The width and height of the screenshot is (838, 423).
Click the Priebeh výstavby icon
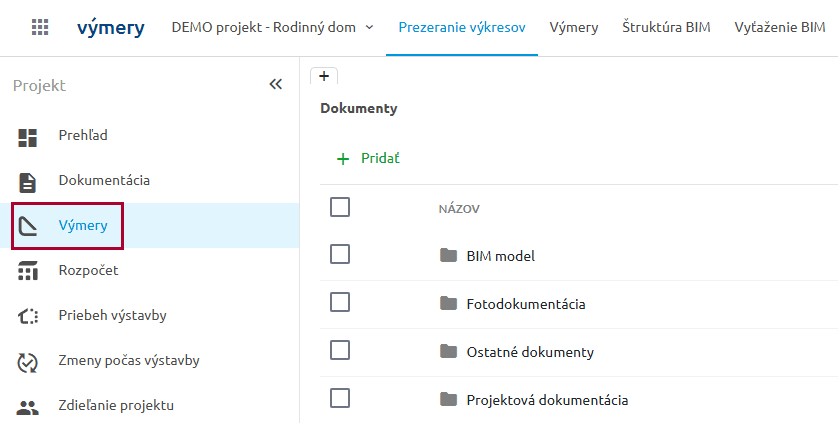point(28,316)
